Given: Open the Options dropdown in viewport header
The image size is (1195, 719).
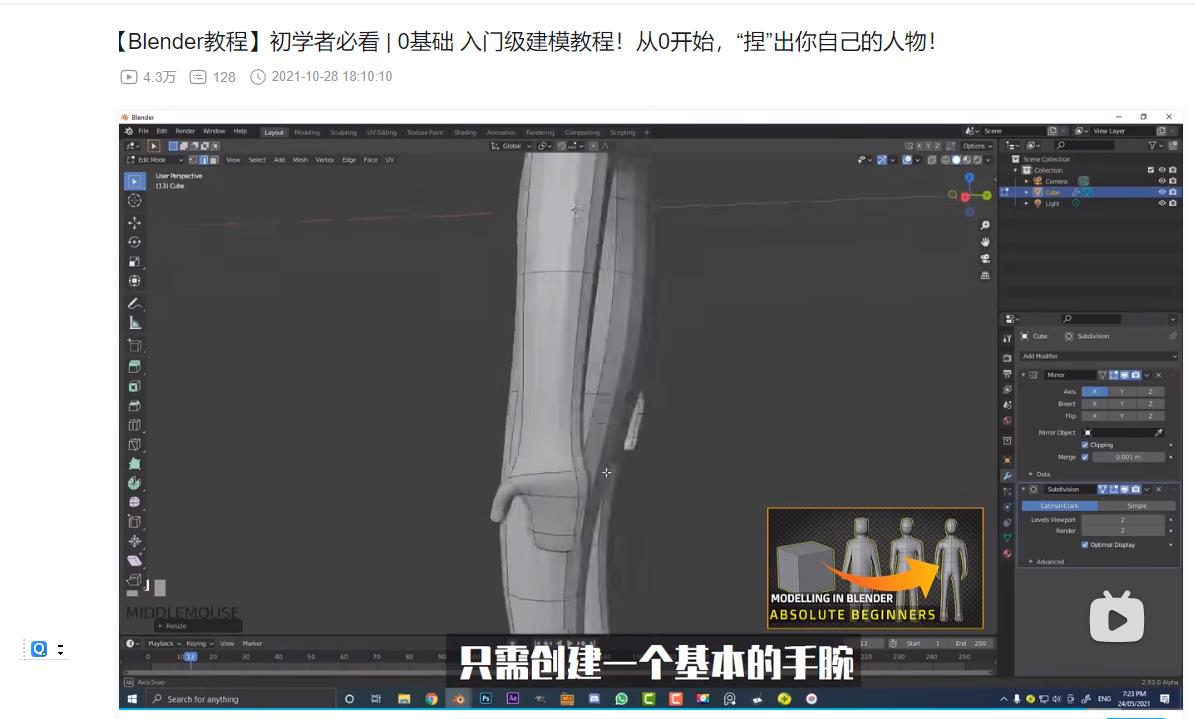Looking at the screenshot, I should coord(976,146).
